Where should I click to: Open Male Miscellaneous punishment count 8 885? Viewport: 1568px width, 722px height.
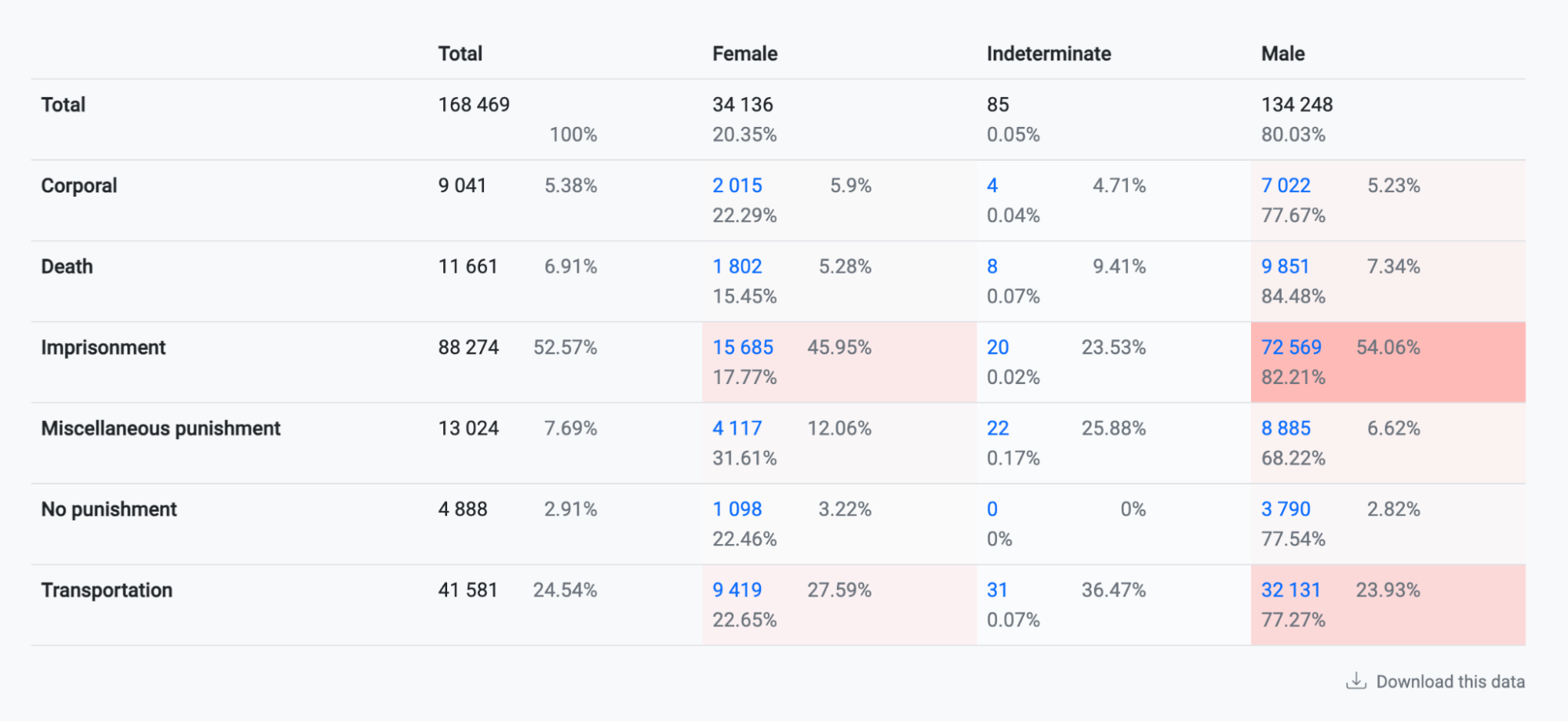point(1286,428)
